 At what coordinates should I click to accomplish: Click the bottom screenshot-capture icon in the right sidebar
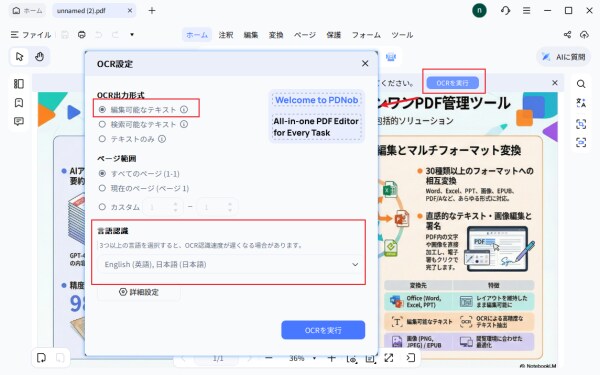click(x=581, y=143)
